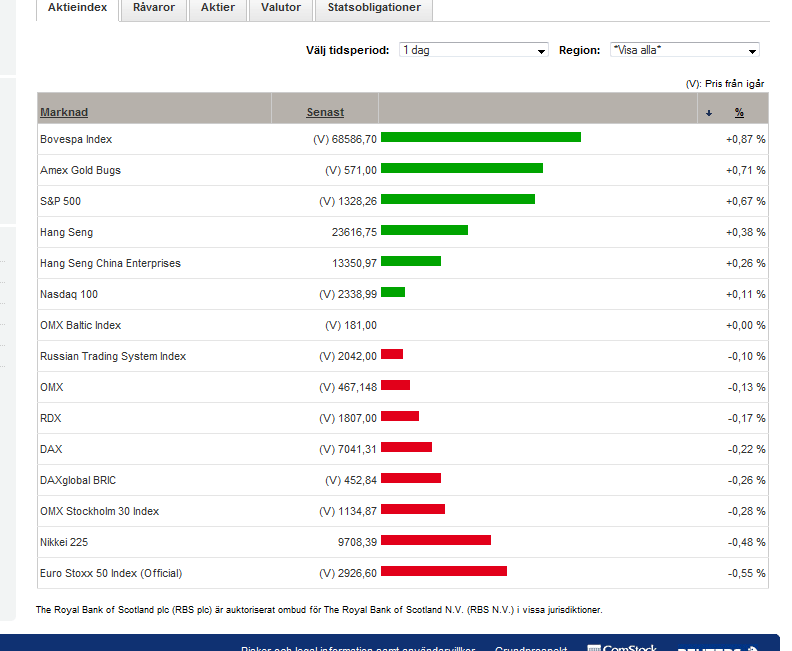Screen dimensions: 792x651
Task: Click the descending sort arrow icon
Action: 709,113
